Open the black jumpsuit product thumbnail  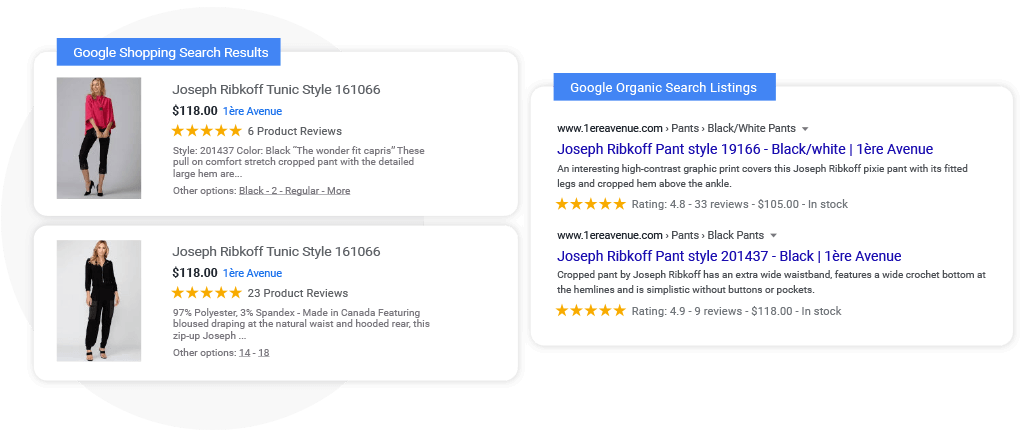[x=99, y=301]
